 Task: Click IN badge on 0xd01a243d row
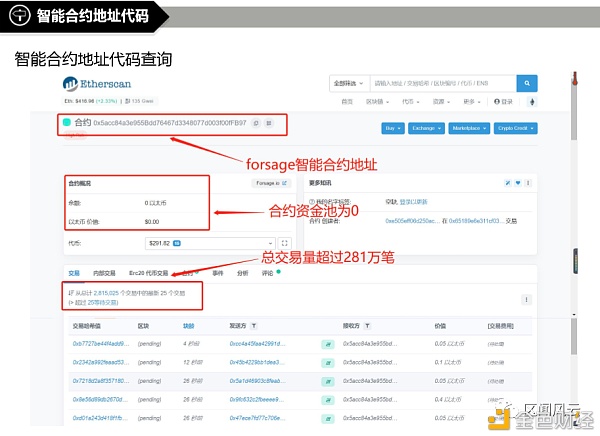click(328, 419)
